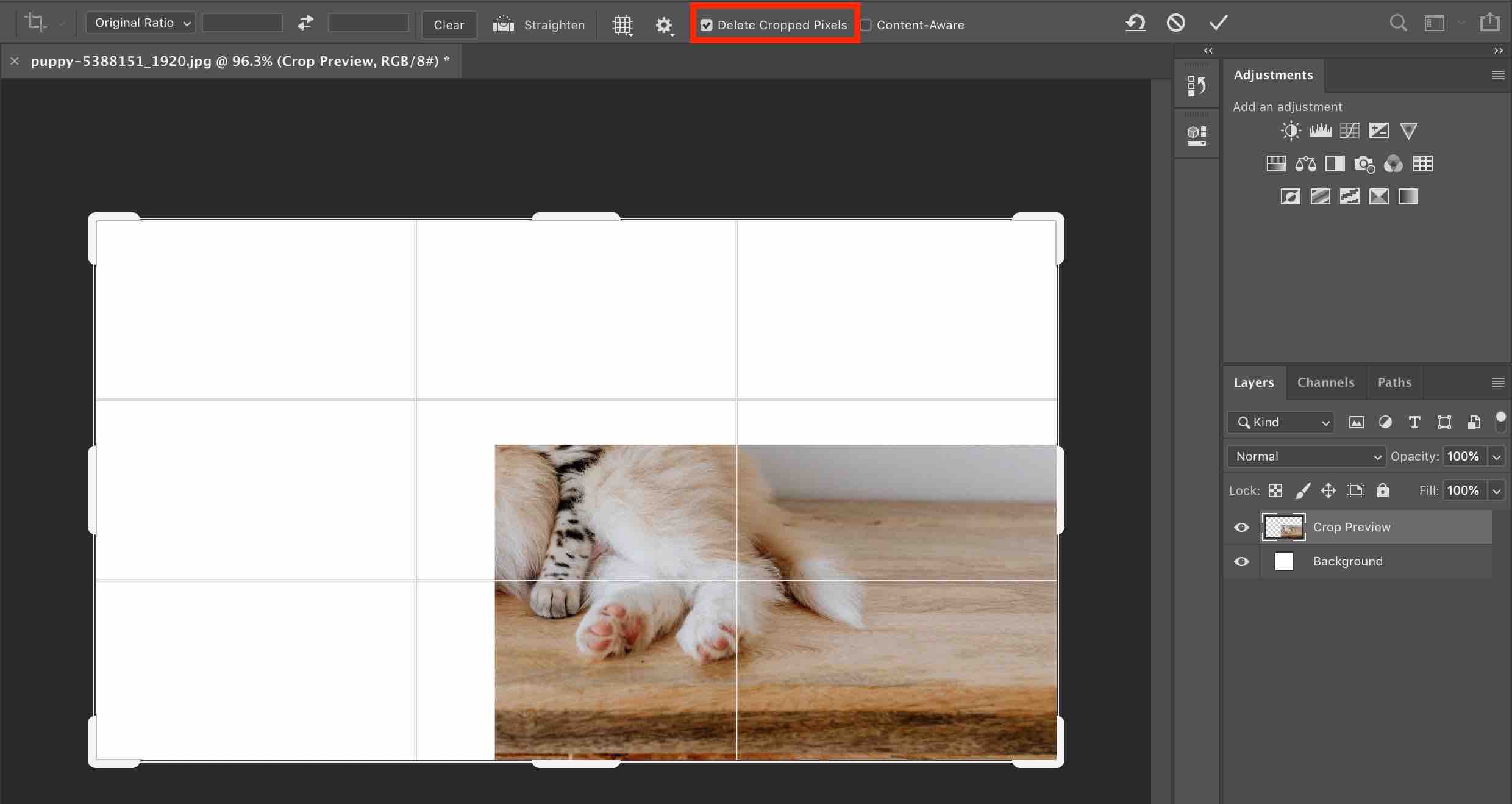
Task: Switch to the Channels tab
Action: [x=1325, y=382]
